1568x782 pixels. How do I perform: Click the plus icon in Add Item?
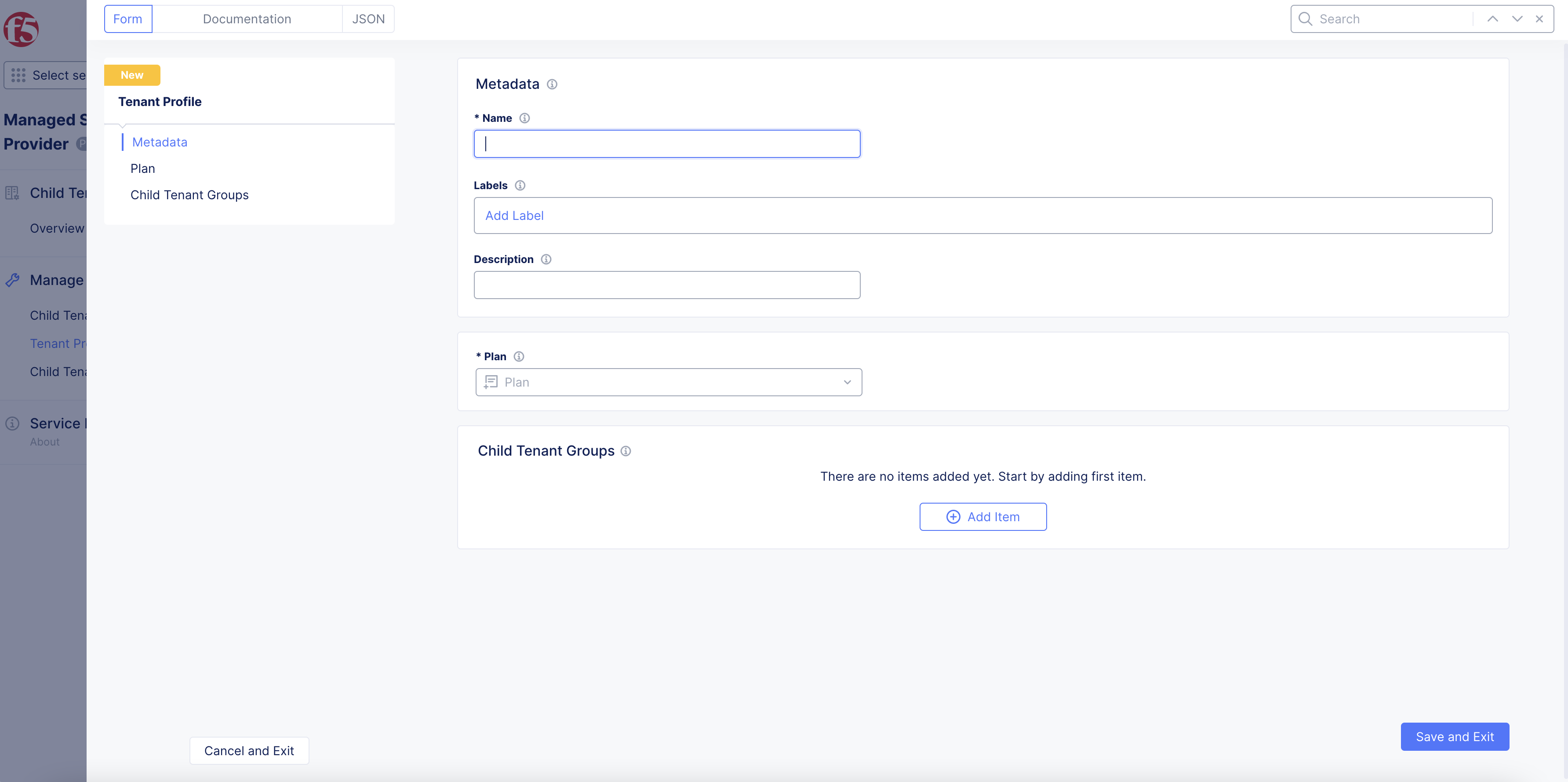tap(953, 516)
